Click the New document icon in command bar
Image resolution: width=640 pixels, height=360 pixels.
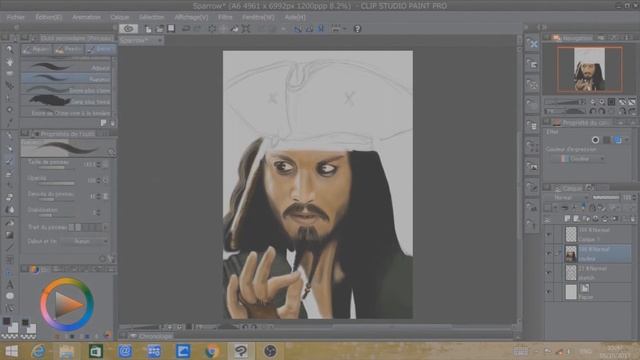coord(148,29)
